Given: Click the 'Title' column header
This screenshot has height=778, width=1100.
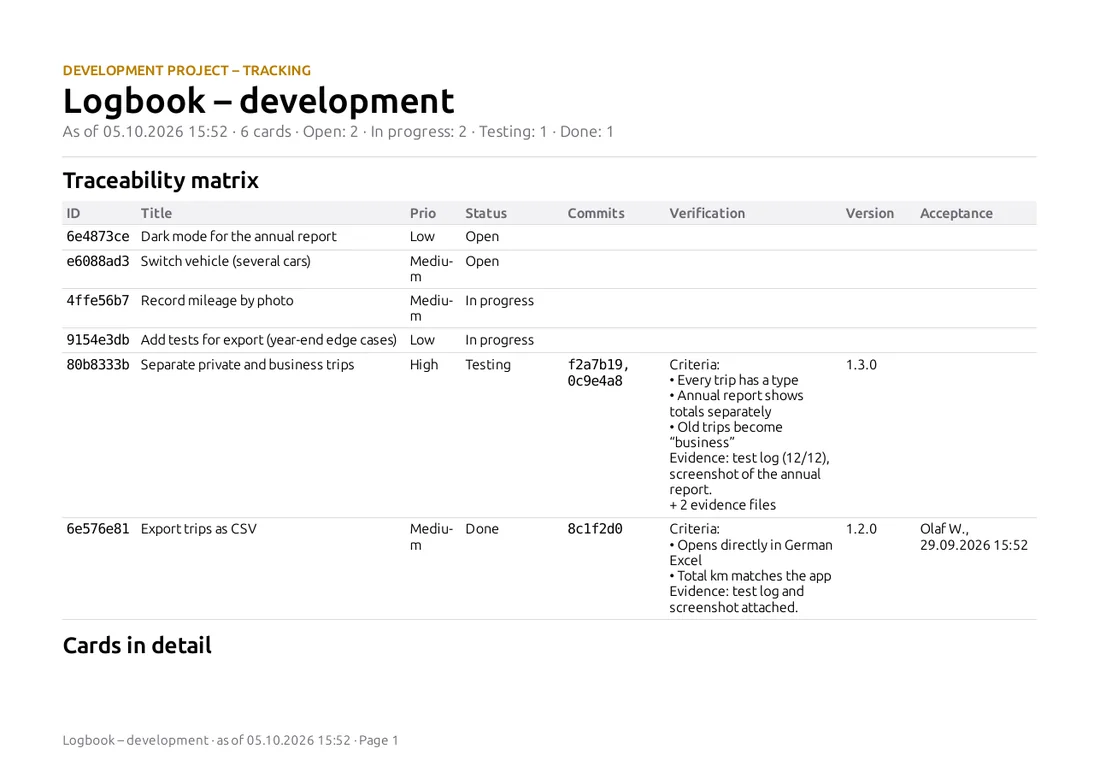Looking at the screenshot, I should 156,213.
